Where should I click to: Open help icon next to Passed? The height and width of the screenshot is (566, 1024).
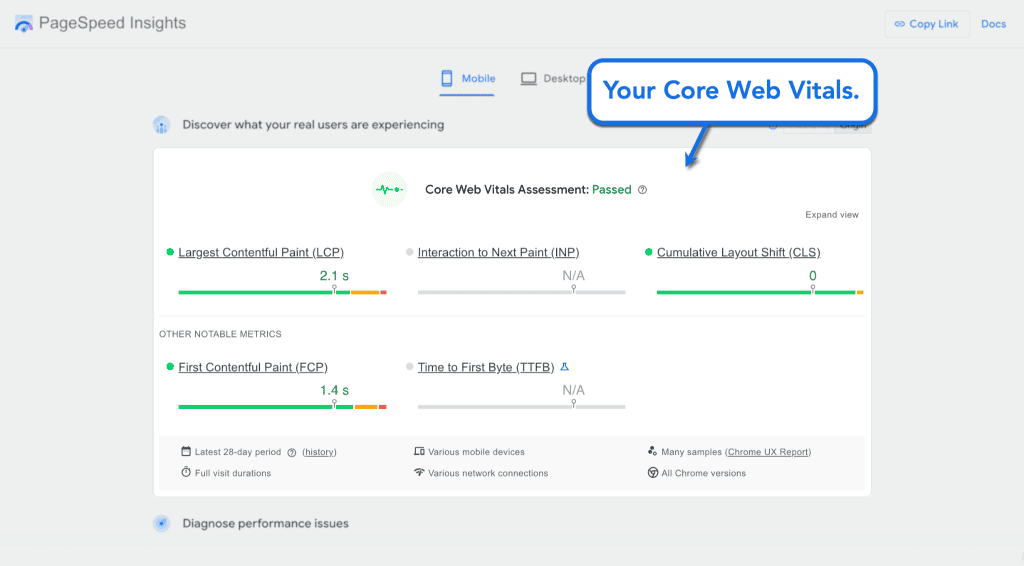click(x=643, y=190)
